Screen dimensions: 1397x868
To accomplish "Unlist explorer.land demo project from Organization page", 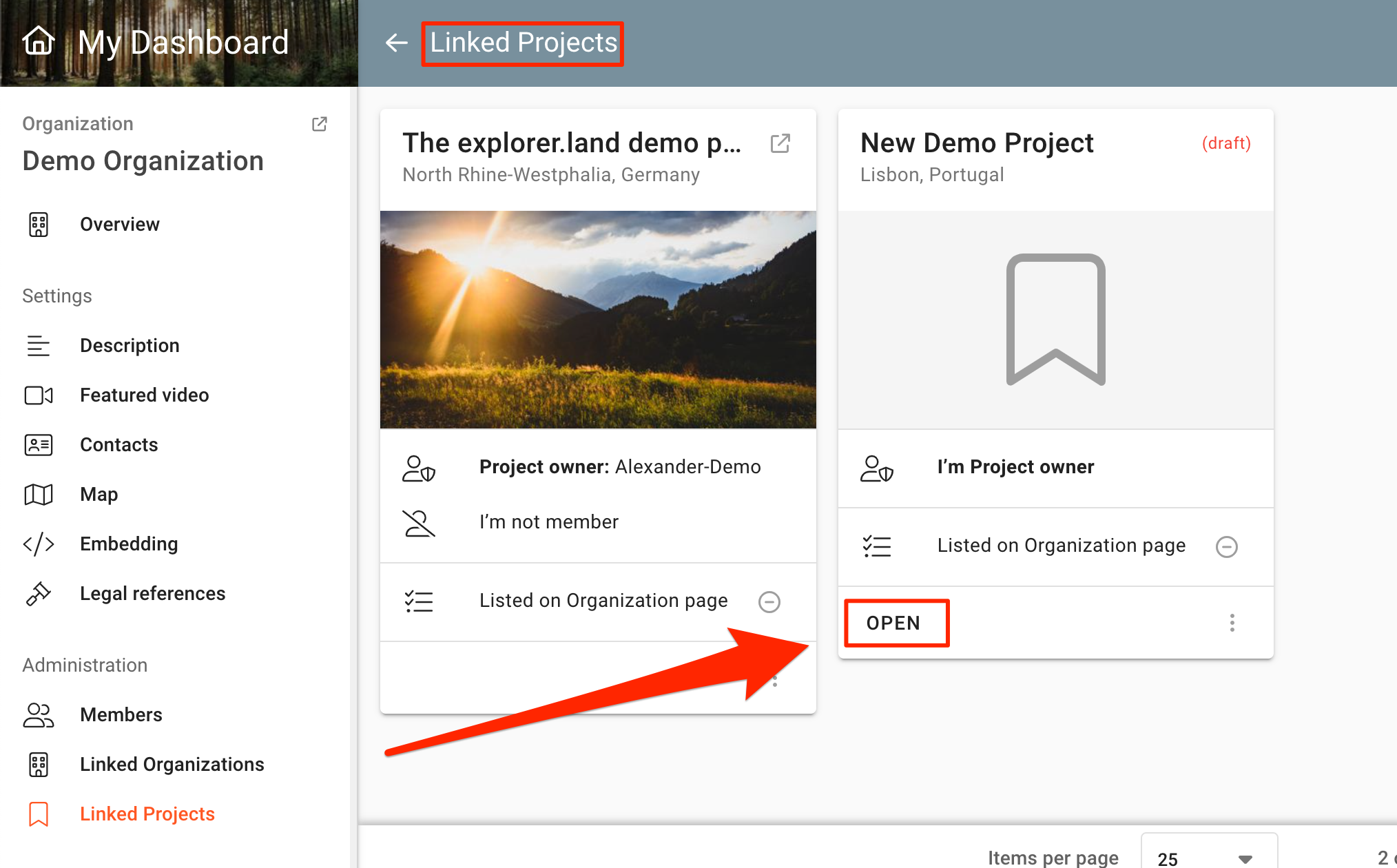I will coord(769,602).
